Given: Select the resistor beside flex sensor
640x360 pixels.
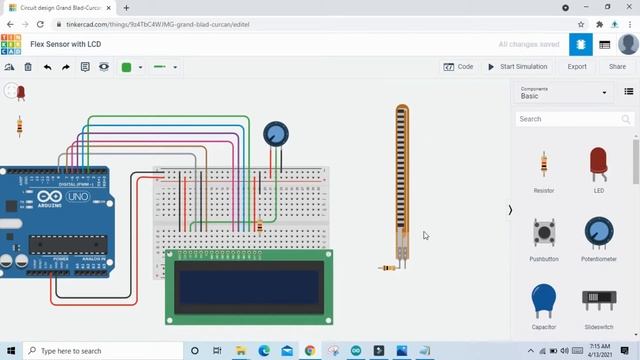Looking at the screenshot, I should (388, 268).
